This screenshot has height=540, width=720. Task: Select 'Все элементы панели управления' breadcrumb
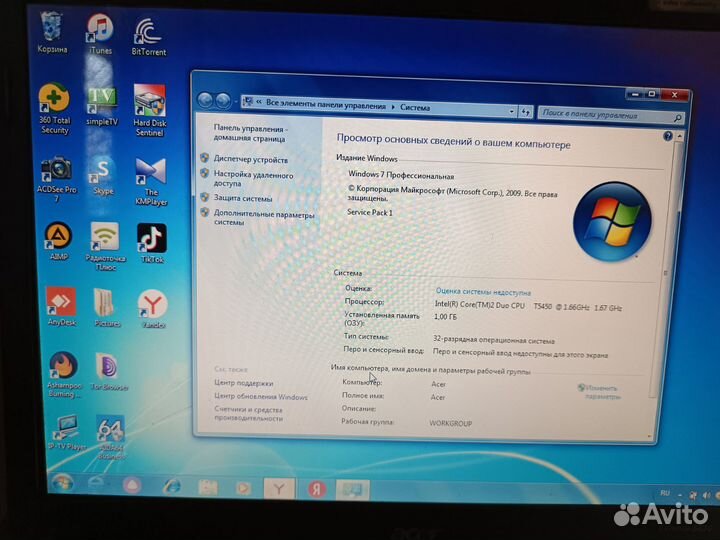pos(326,105)
